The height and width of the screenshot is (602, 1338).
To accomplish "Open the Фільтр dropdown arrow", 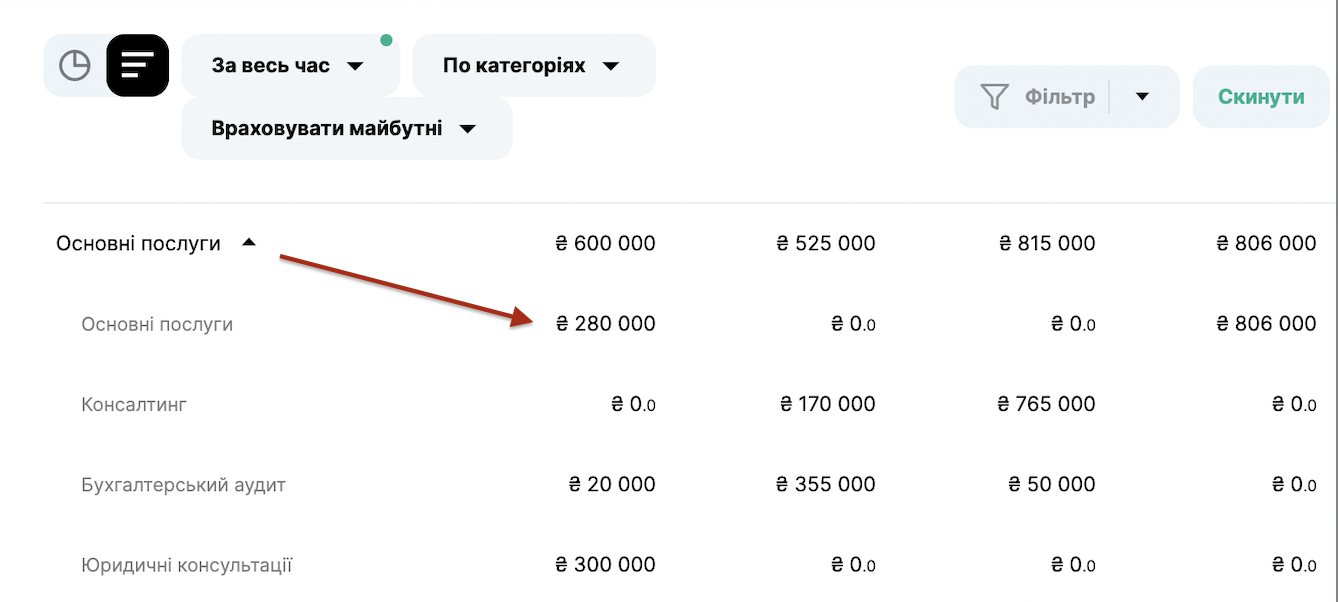I will (x=1143, y=97).
